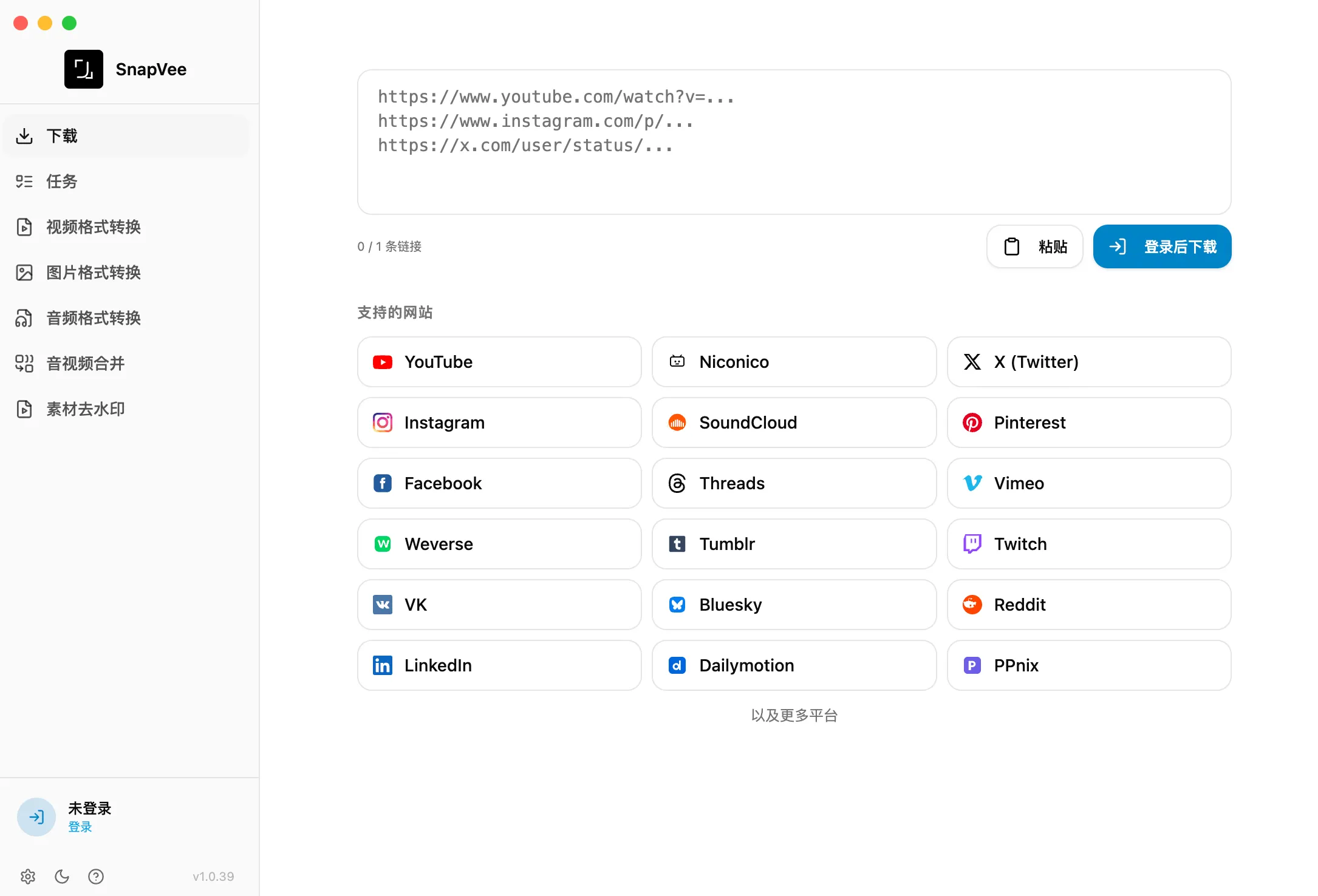This screenshot has height=896, width=1318.
Task: Click the PPnix logo icon
Action: 972,665
